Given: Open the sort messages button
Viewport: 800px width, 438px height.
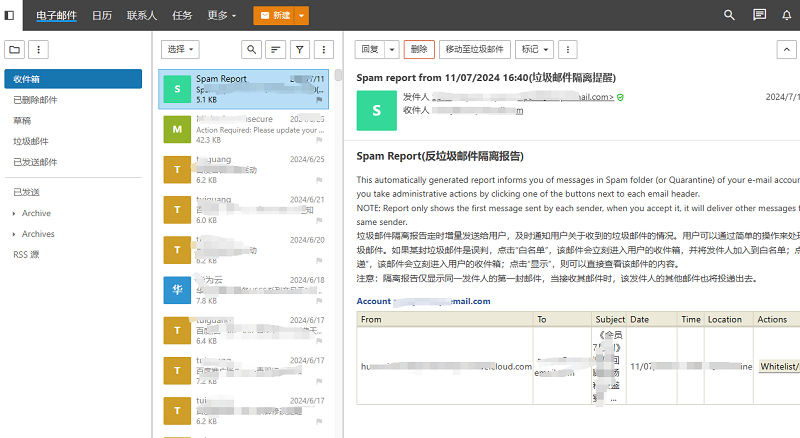Looking at the screenshot, I should click(276, 50).
